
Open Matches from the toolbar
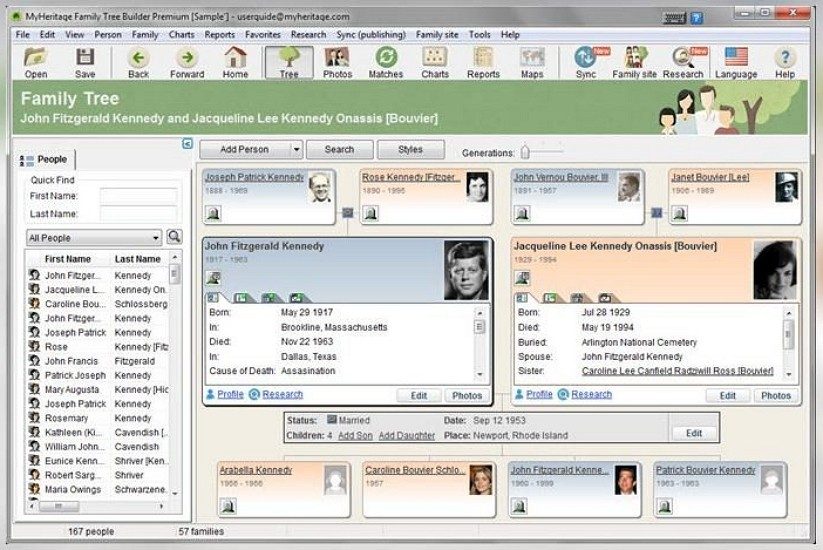[386, 62]
